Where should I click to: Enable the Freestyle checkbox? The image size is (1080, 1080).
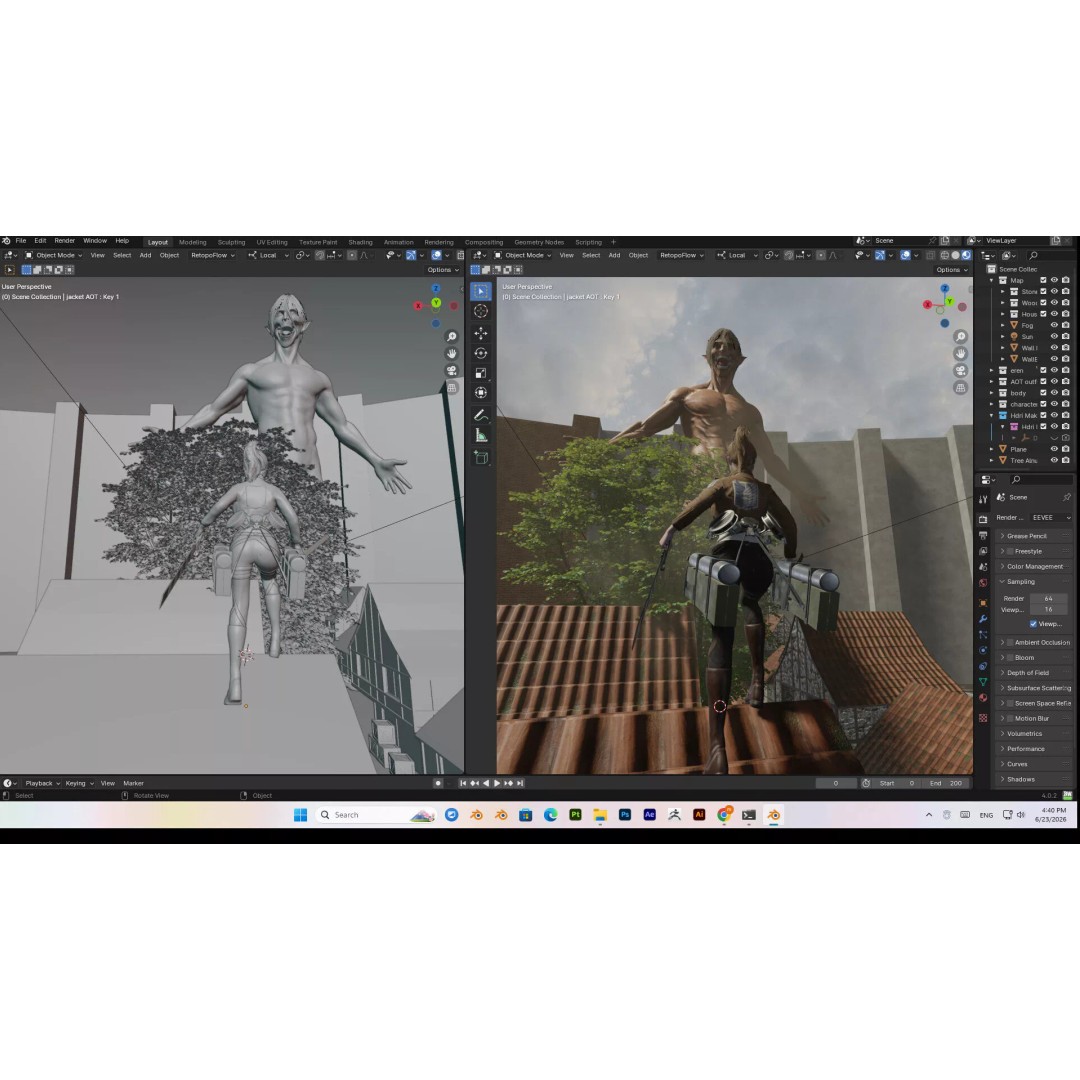pyautogui.click(x=1010, y=552)
